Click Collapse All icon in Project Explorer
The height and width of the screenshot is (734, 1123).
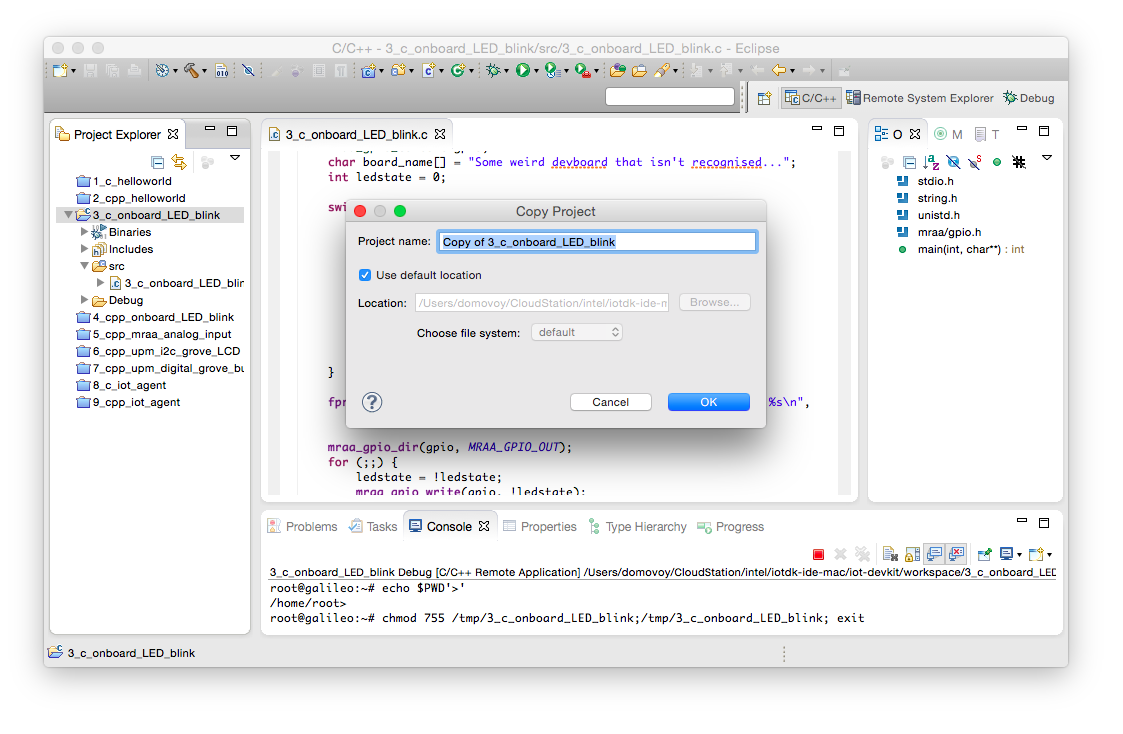click(158, 163)
